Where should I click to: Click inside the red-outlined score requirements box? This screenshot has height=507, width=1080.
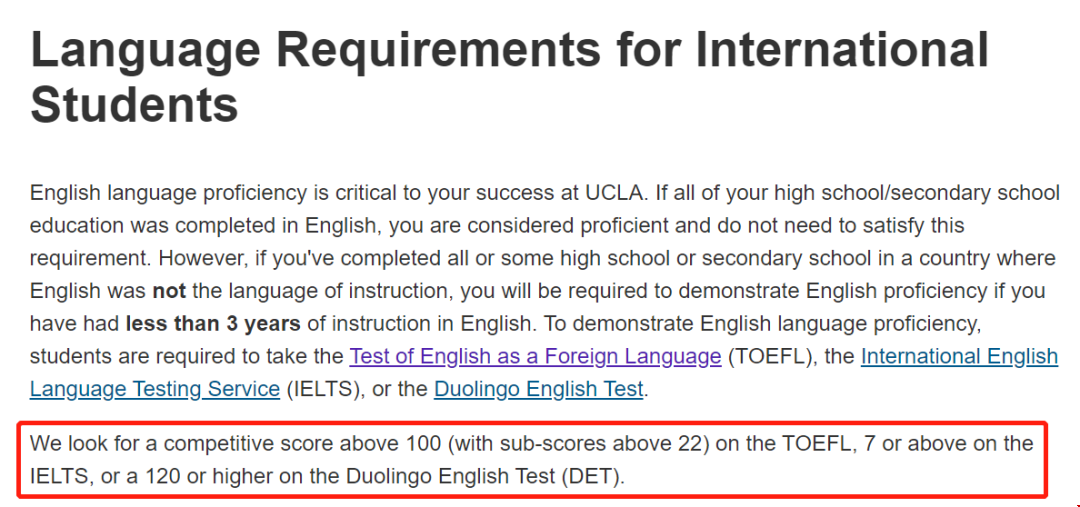pos(531,459)
